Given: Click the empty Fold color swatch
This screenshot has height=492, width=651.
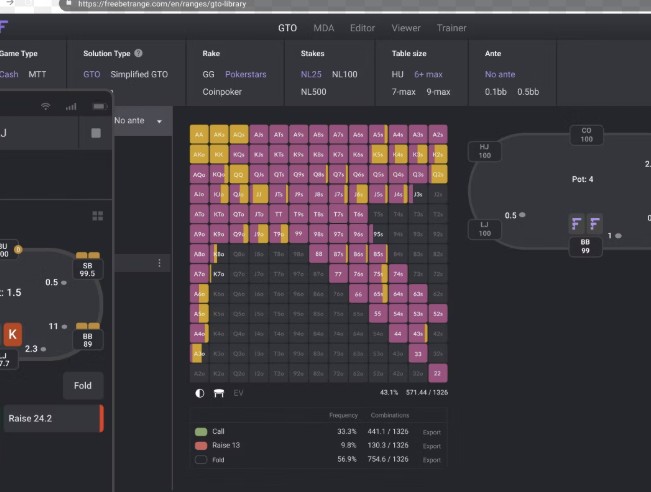Looking at the screenshot, I should 201,460.
